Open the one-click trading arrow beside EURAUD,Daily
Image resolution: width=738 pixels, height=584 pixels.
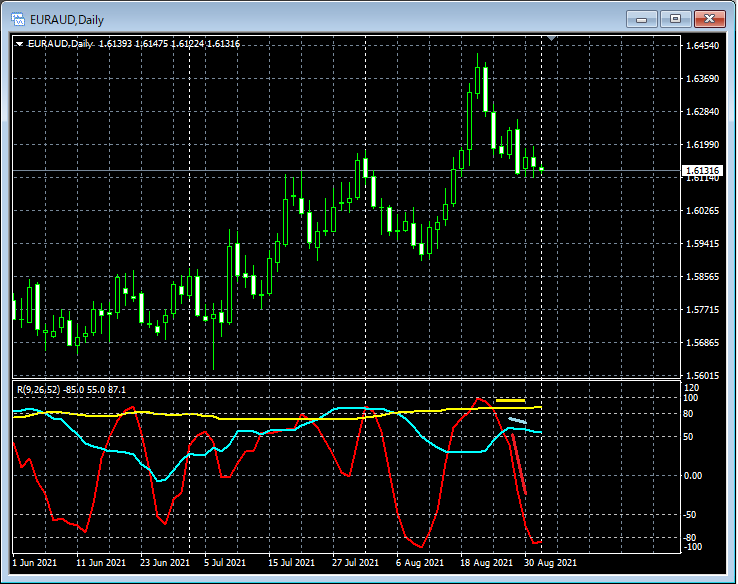click(x=19, y=44)
